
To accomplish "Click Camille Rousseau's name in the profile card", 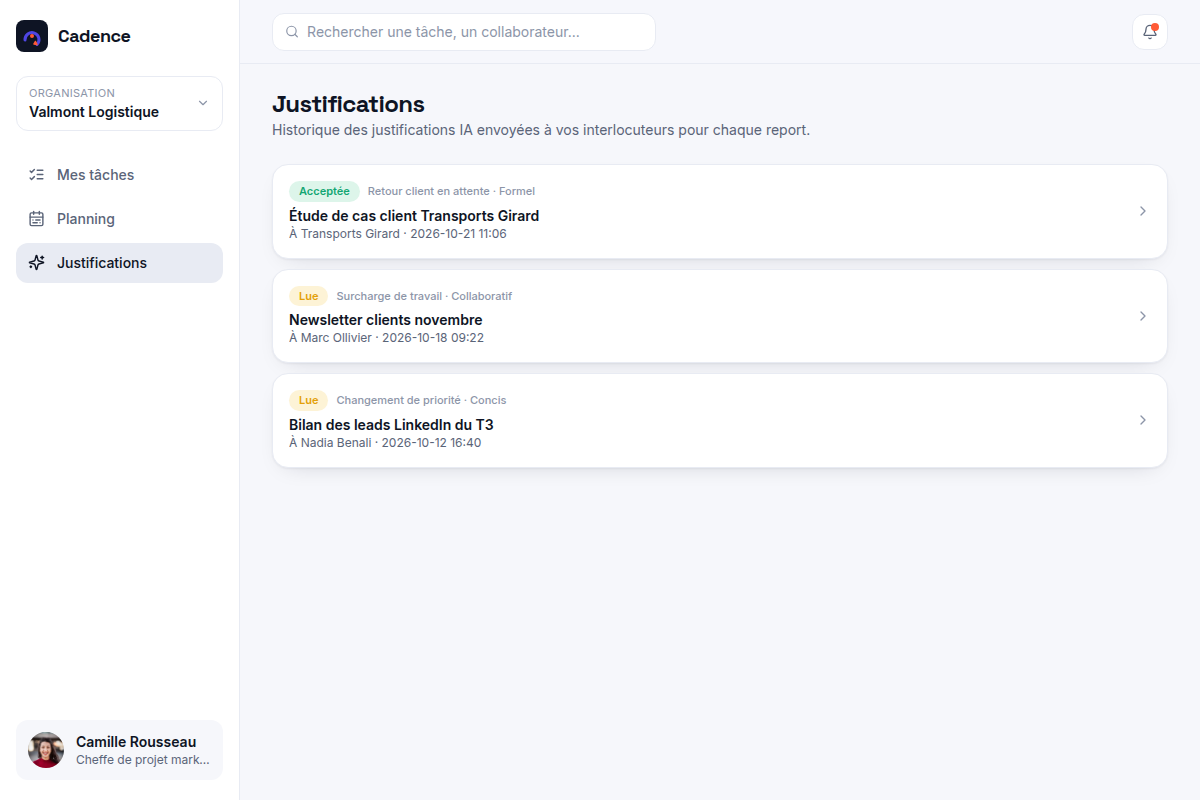I will tap(136, 742).
